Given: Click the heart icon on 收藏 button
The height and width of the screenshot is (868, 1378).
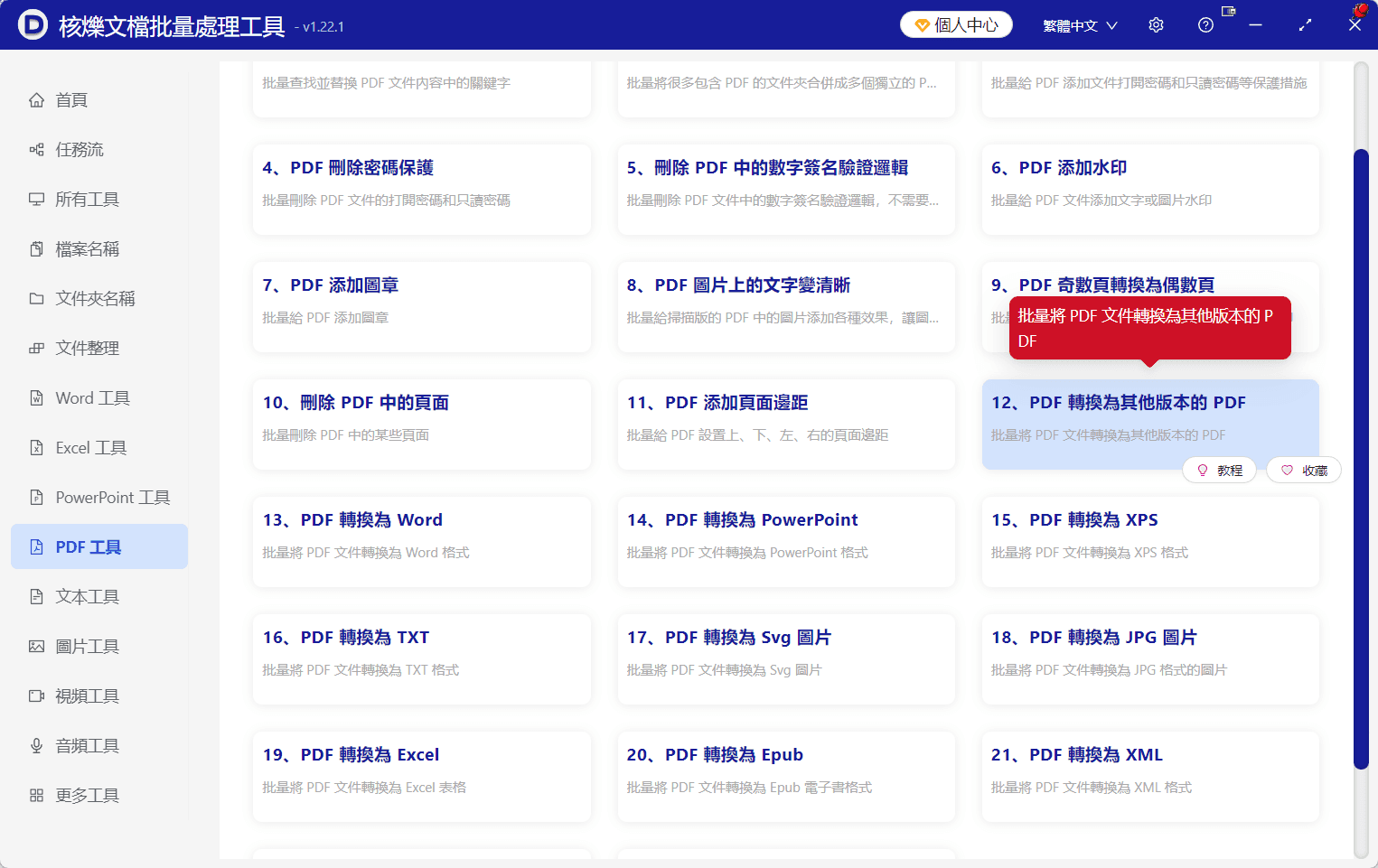Looking at the screenshot, I should coord(1287,471).
